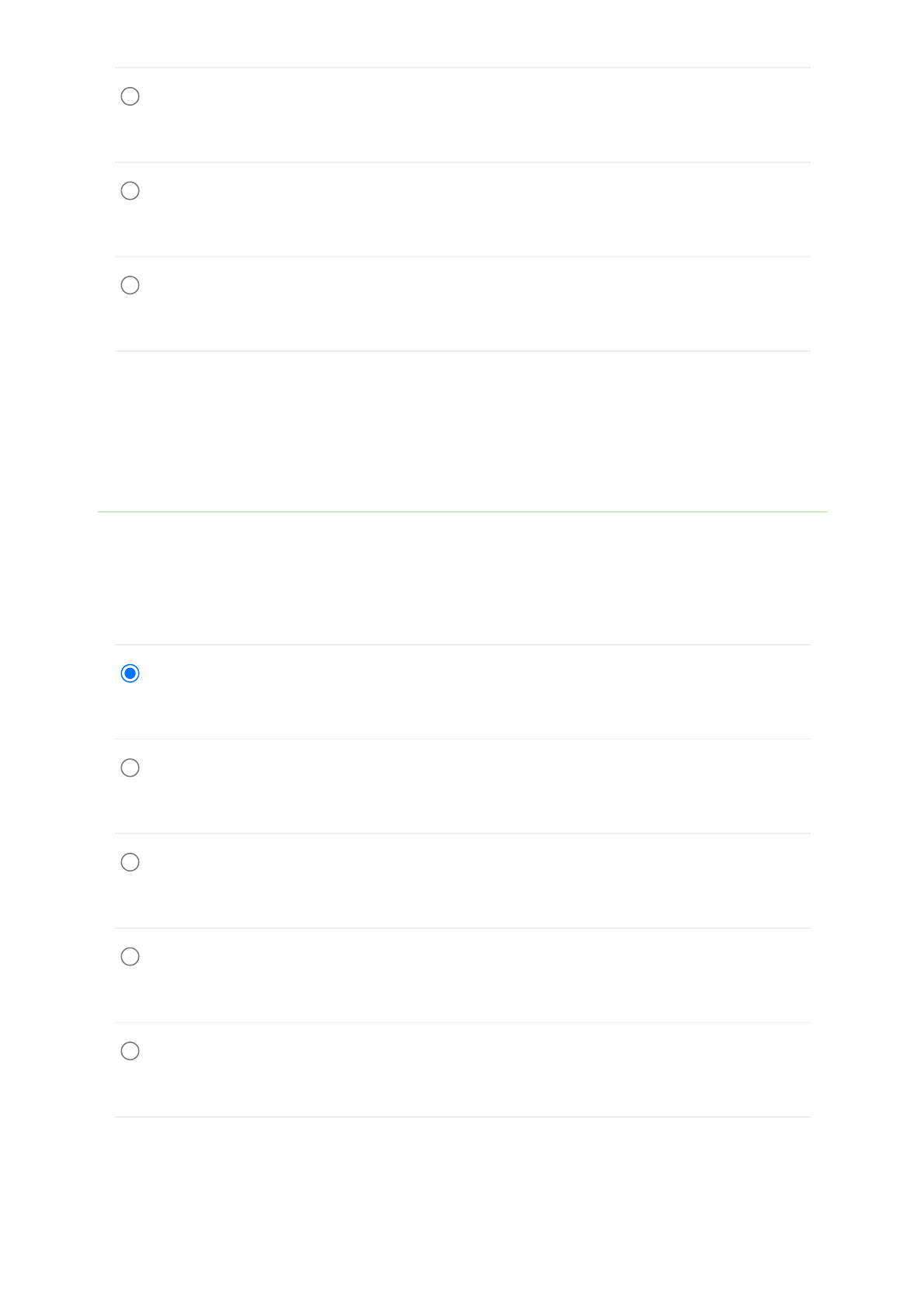This screenshot has height=1308, width=924.
Task: Choose the middle radio button of the upper group
Action: click(x=130, y=191)
